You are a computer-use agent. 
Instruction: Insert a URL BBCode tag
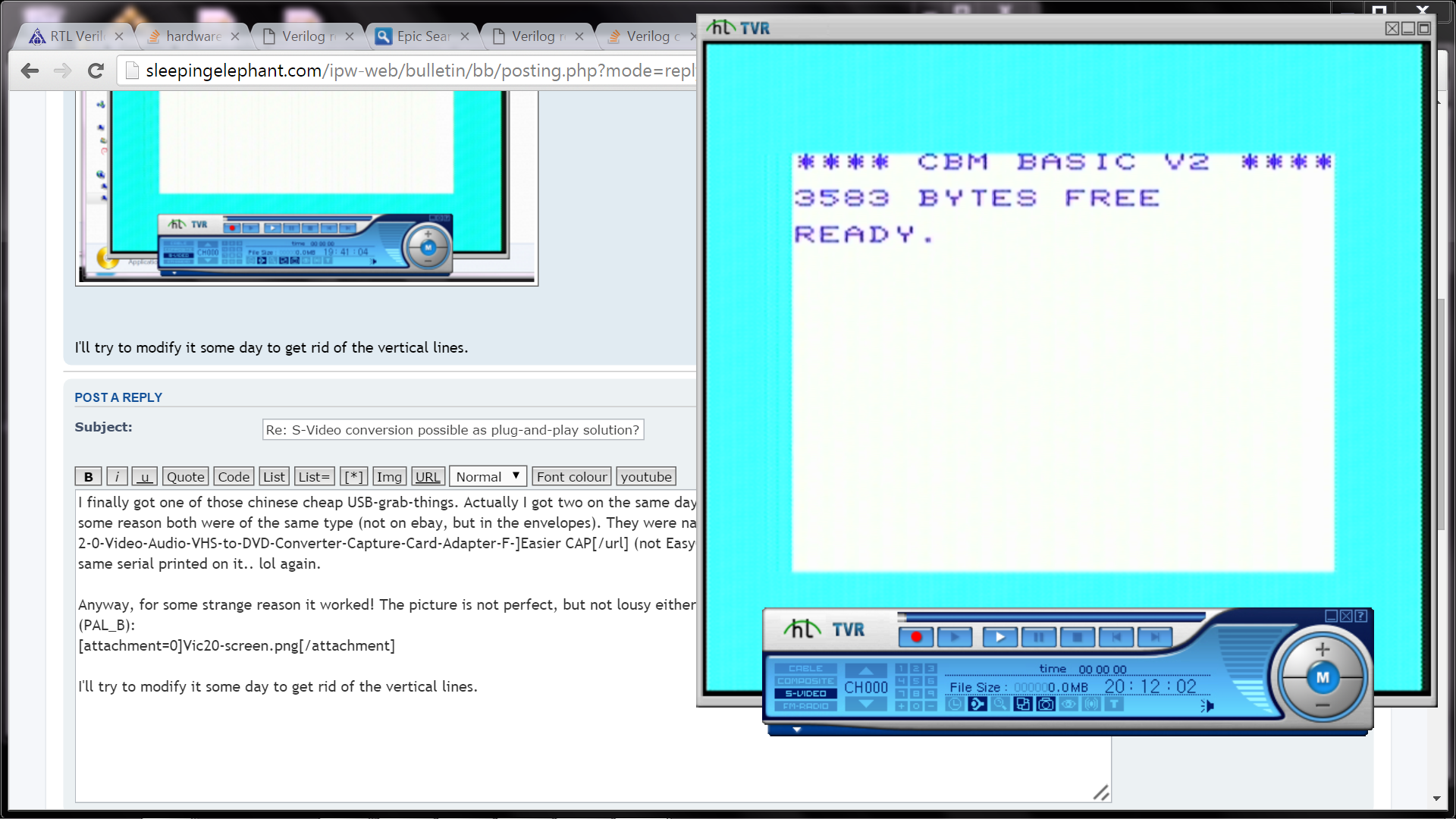pyautogui.click(x=428, y=476)
